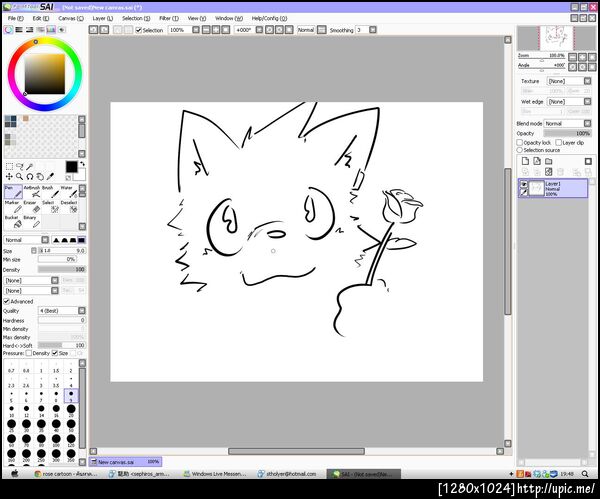Image resolution: width=600 pixels, height=499 pixels.
Task: Switch to New canvas.sai document tab
Action: tap(126, 462)
